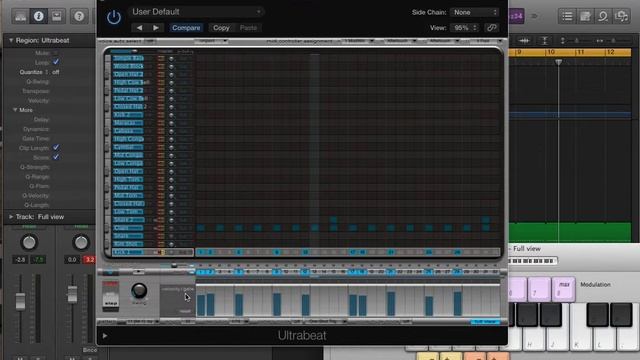This screenshot has width=640, height=360.
Task: Click the pan knob for Cymbal voice
Action: [171, 147]
